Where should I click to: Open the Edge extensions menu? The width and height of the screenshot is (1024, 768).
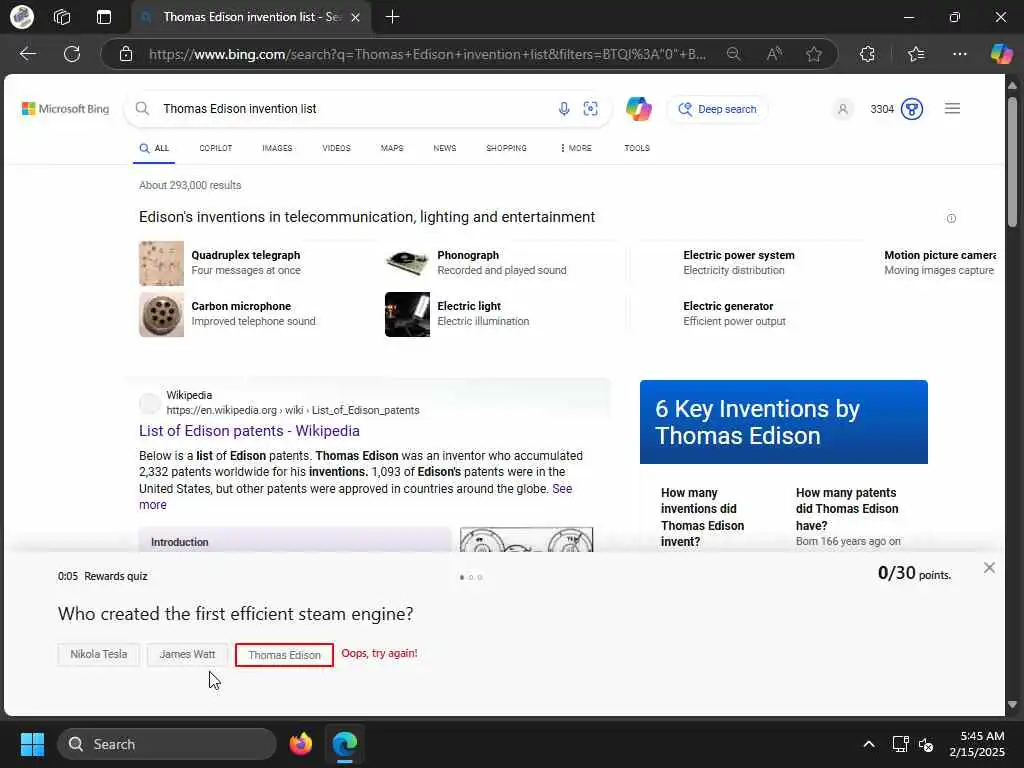867,54
